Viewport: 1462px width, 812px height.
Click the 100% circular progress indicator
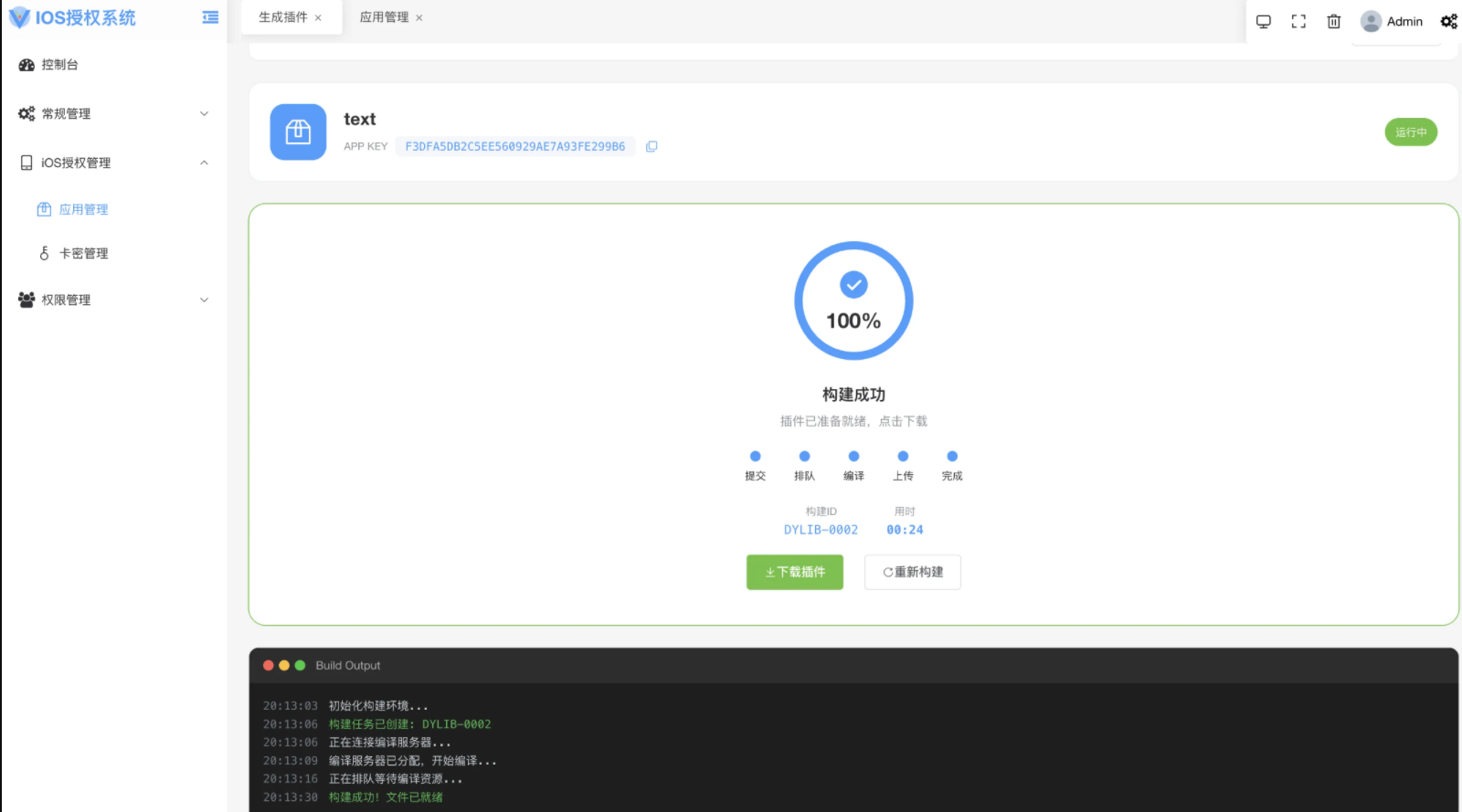click(x=853, y=301)
